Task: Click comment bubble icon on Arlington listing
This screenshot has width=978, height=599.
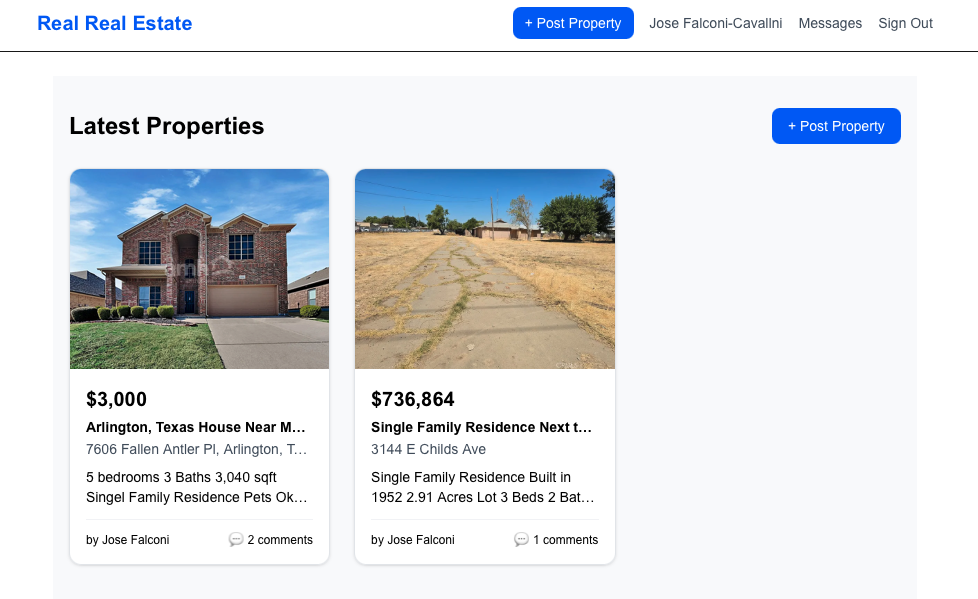Action: pos(236,540)
